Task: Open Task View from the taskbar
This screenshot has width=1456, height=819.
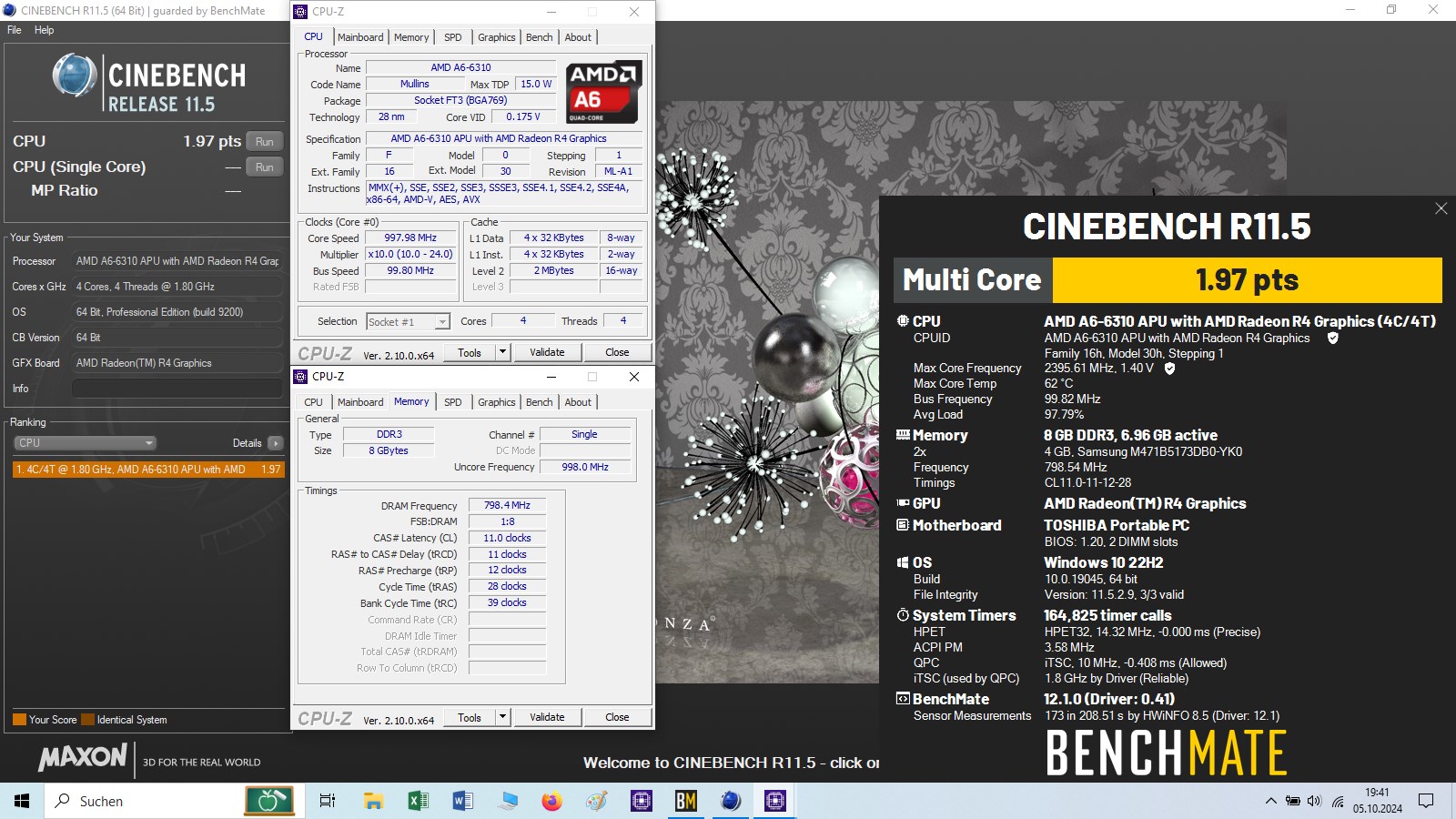Action: pyautogui.click(x=328, y=801)
